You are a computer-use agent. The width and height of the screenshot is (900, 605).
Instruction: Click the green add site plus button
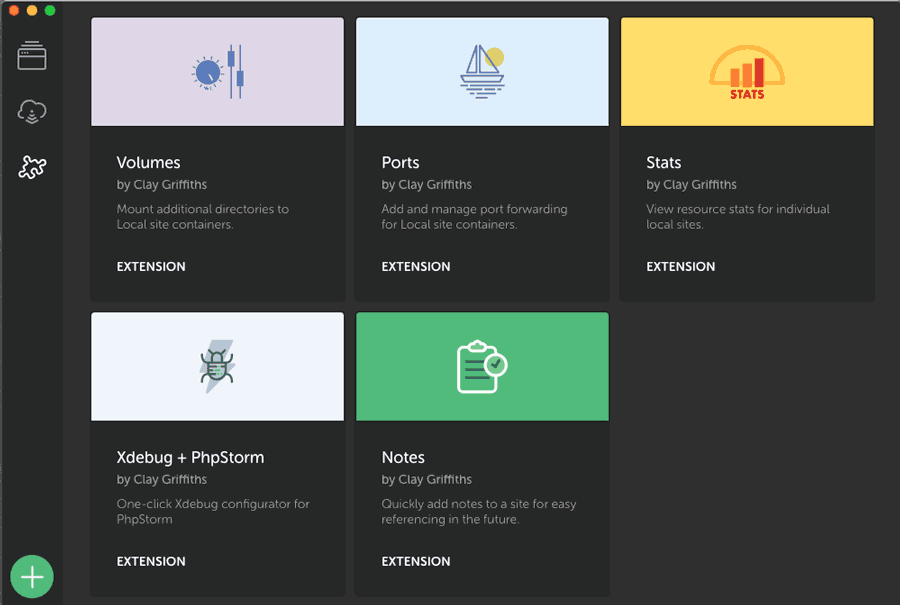(x=32, y=577)
